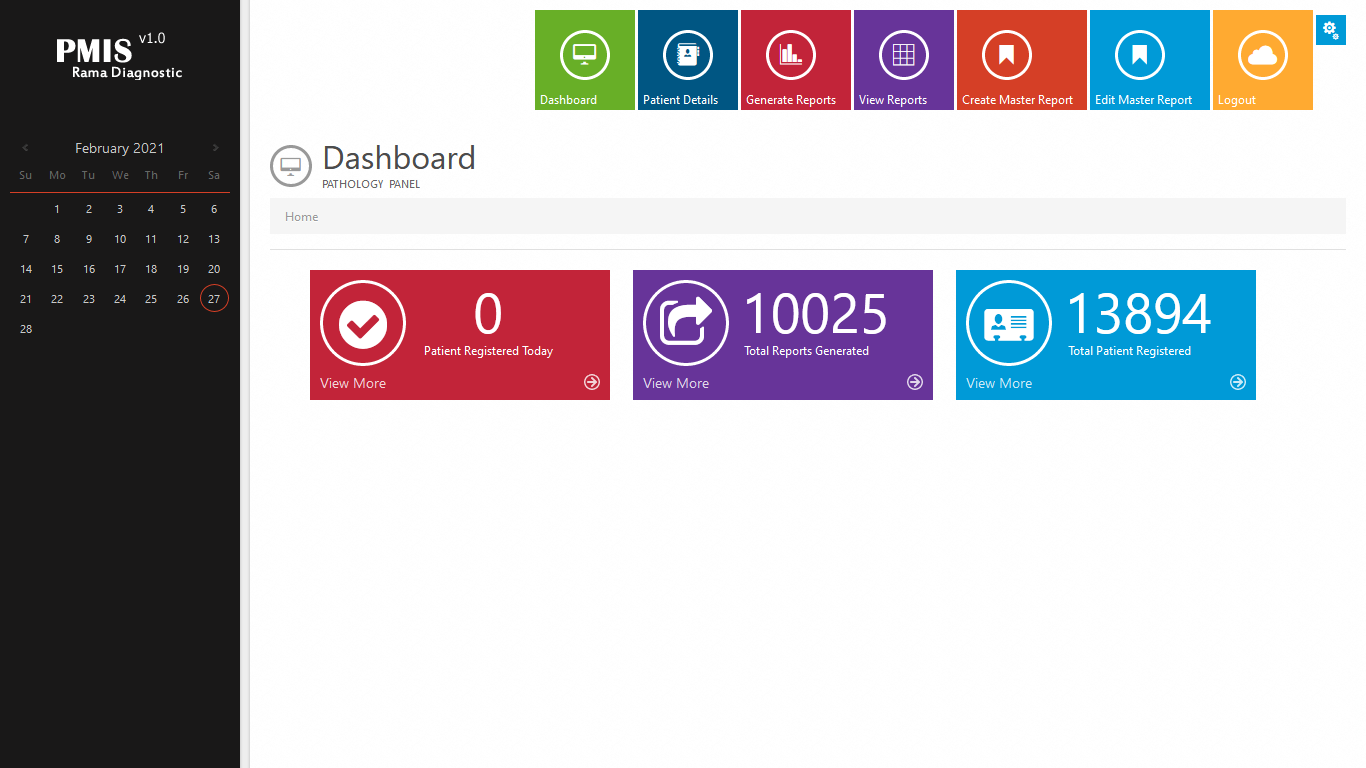Go to next month in calendar
This screenshot has width=1366, height=768.
[x=215, y=148]
